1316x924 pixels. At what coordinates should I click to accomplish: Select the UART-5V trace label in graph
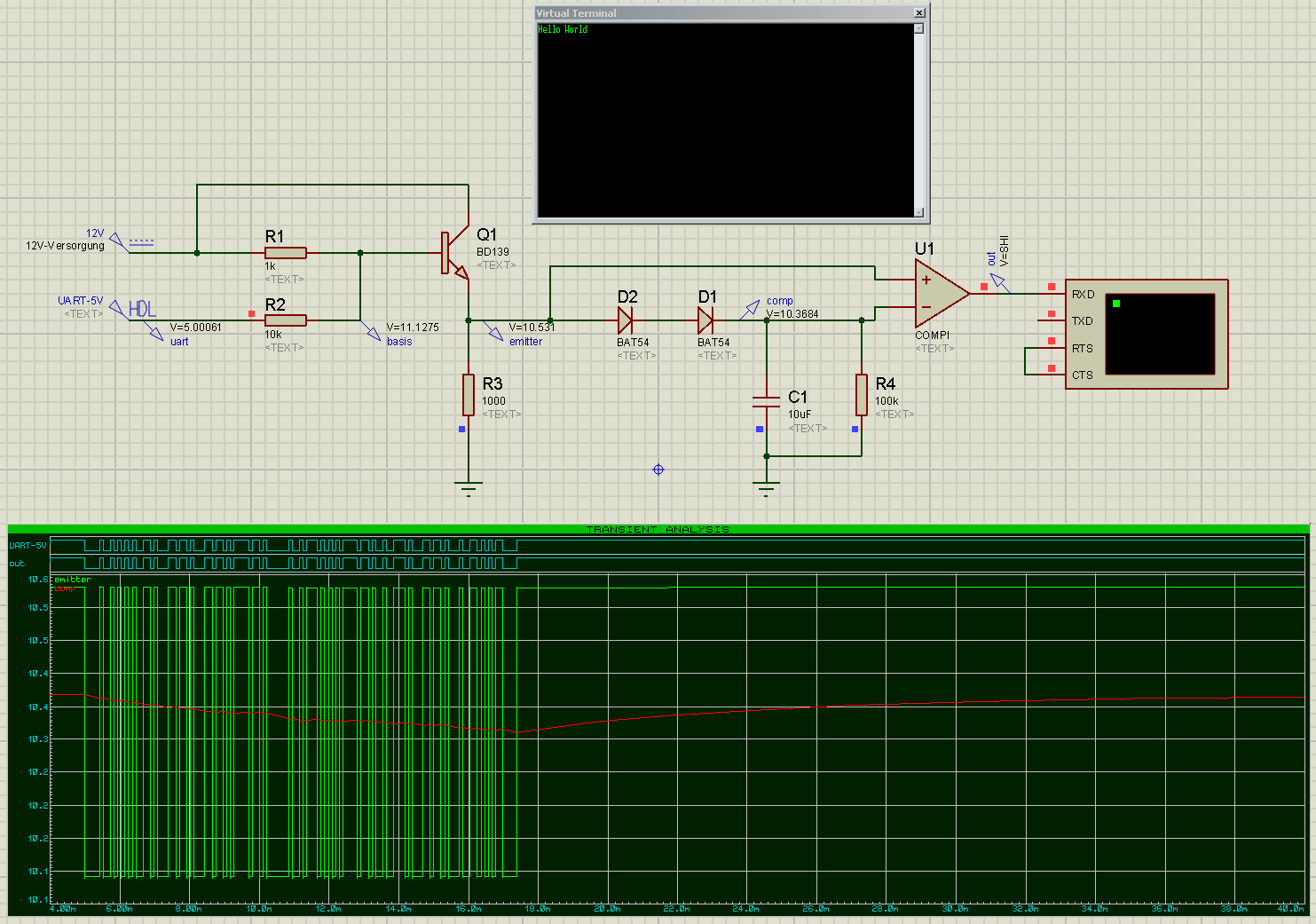pos(28,545)
